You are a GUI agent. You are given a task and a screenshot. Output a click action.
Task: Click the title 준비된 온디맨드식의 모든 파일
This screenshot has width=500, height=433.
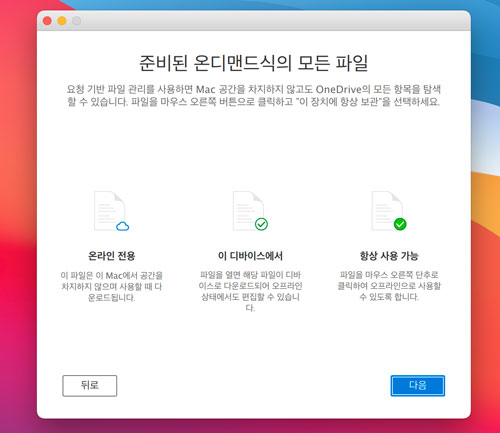click(x=254, y=63)
